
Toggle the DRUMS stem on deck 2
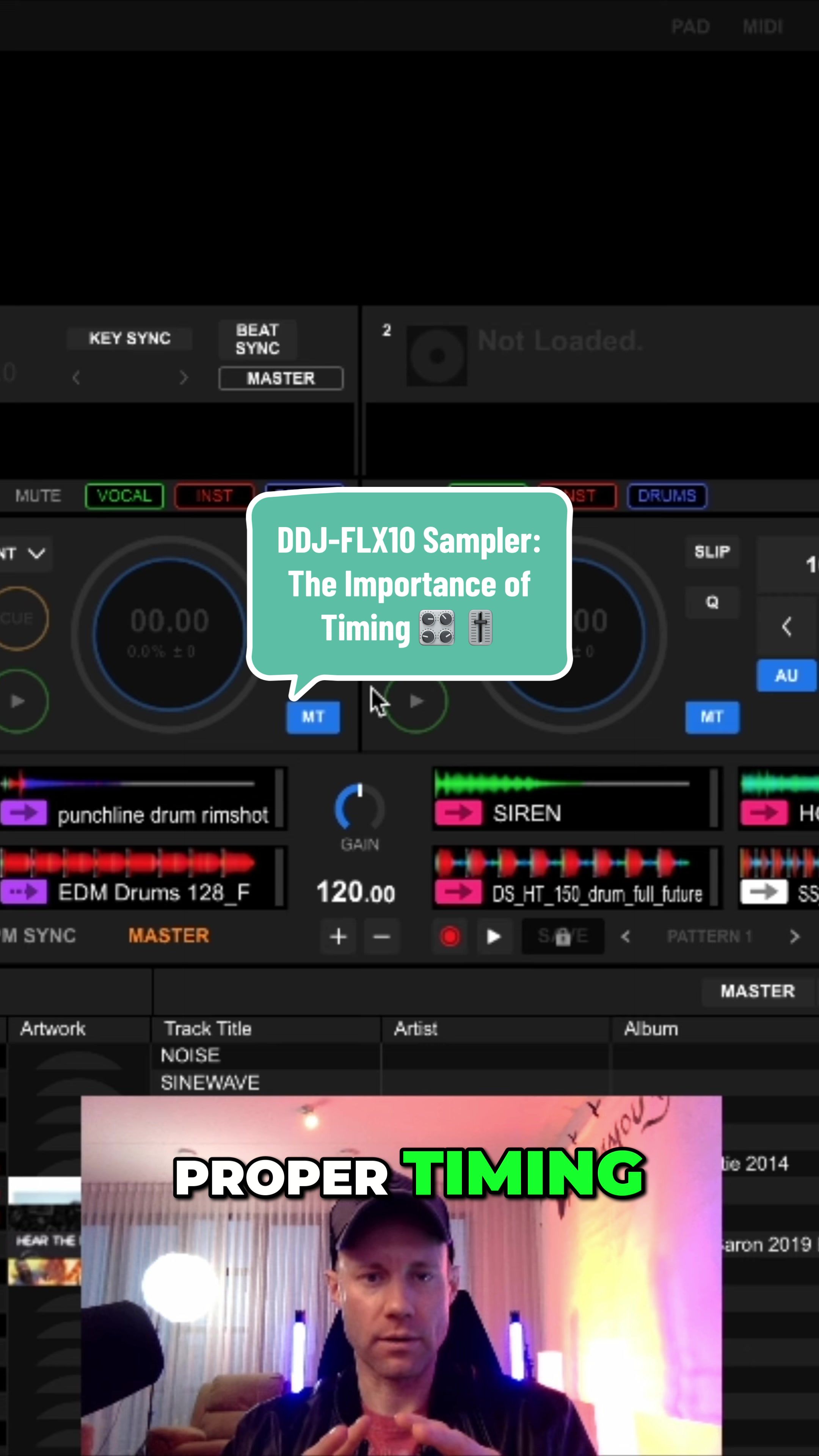pyautogui.click(x=667, y=496)
